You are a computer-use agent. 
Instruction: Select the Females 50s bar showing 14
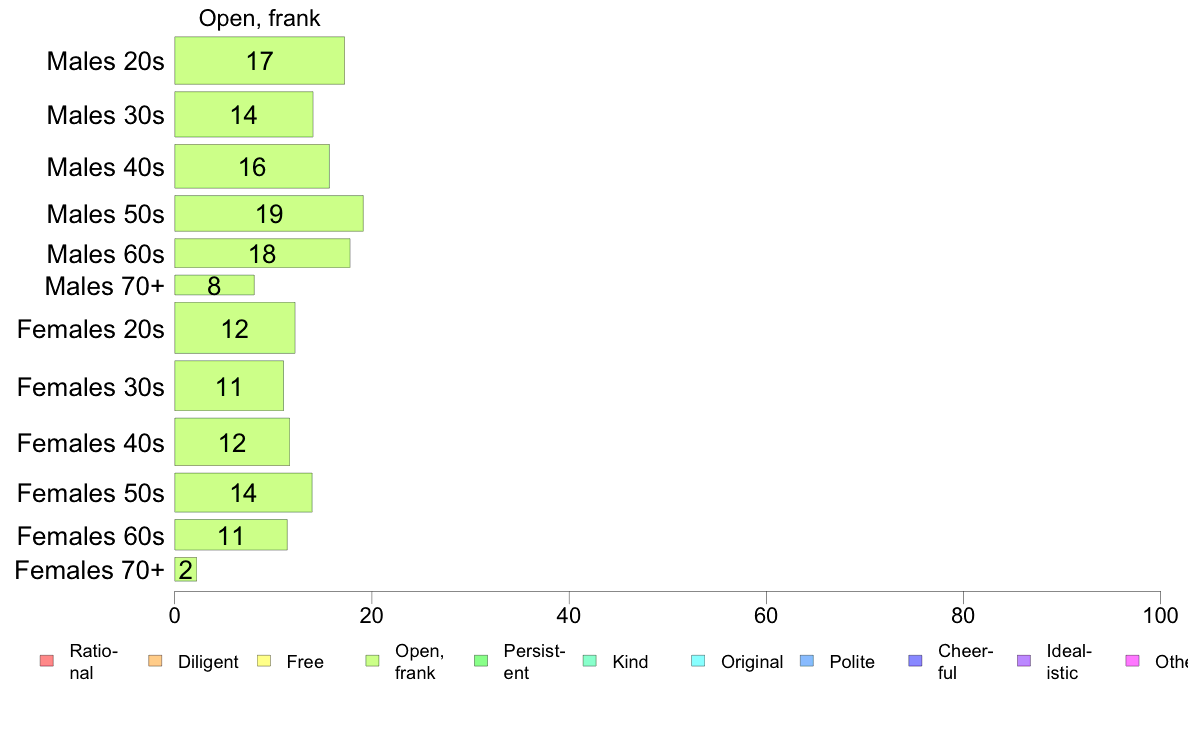click(243, 493)
